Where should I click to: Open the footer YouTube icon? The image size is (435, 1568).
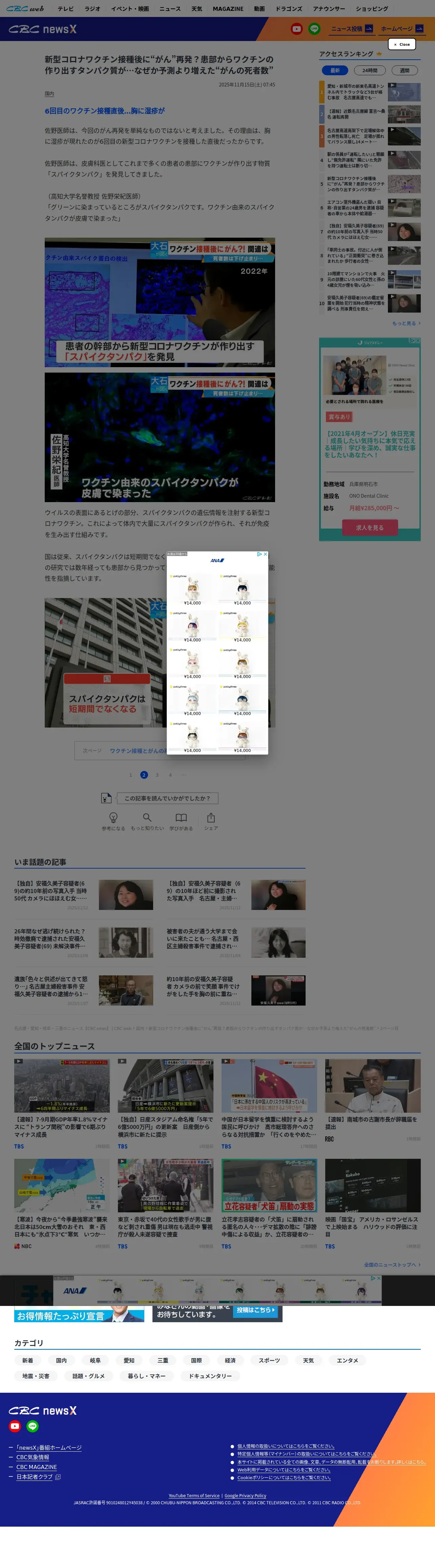[x=15, y=1426]
